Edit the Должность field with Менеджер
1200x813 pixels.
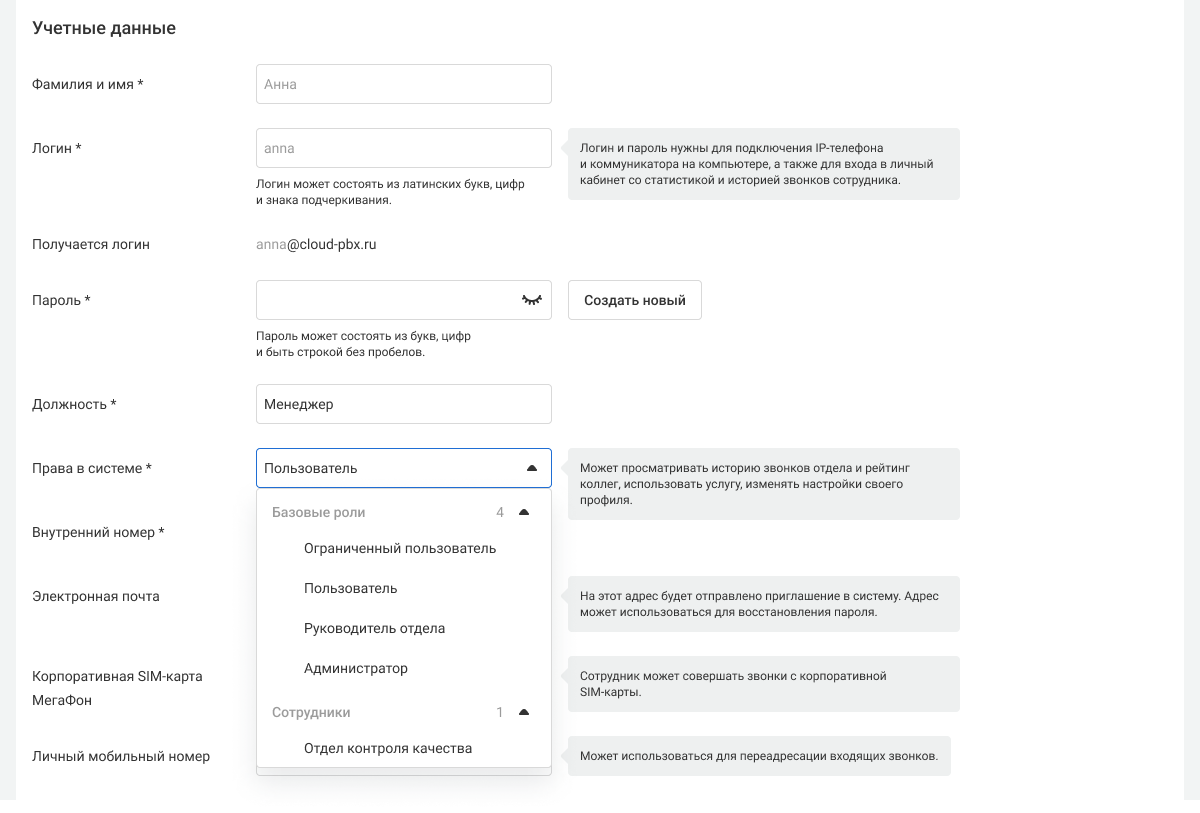(x=403, y=404)
